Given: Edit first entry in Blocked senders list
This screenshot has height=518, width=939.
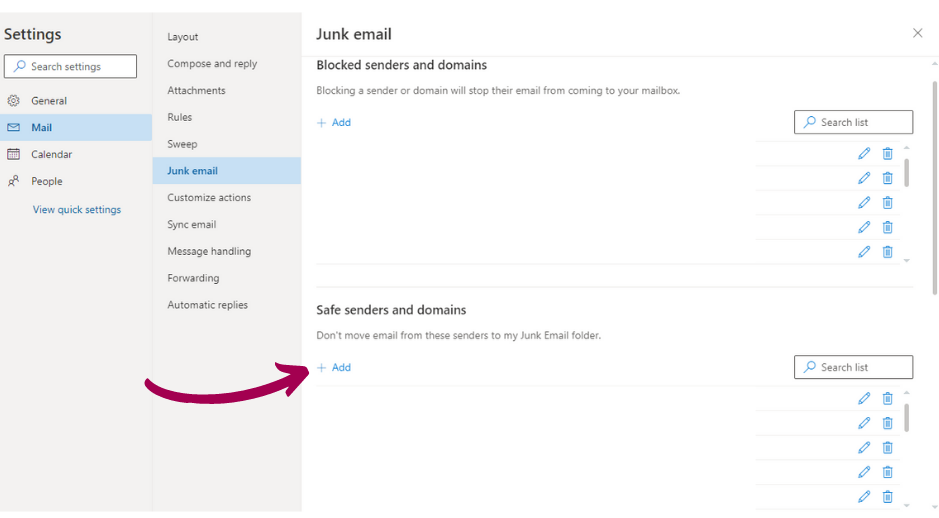Looking at the screenshot, I should [x=864, y=153].
